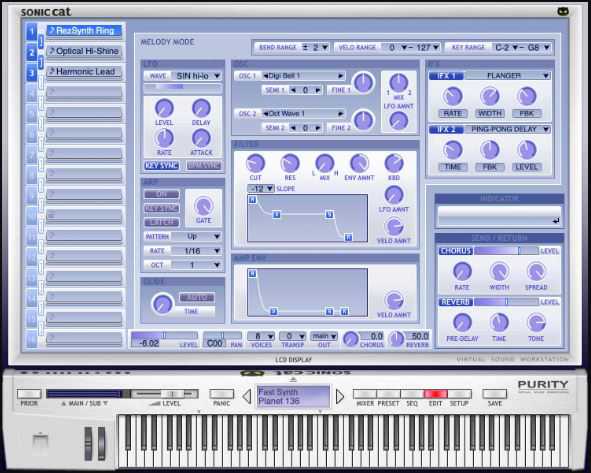This screenshot has height=473, width=591.
Task: Click the oscillator Mix knob
Action: [x=398, y=83]
